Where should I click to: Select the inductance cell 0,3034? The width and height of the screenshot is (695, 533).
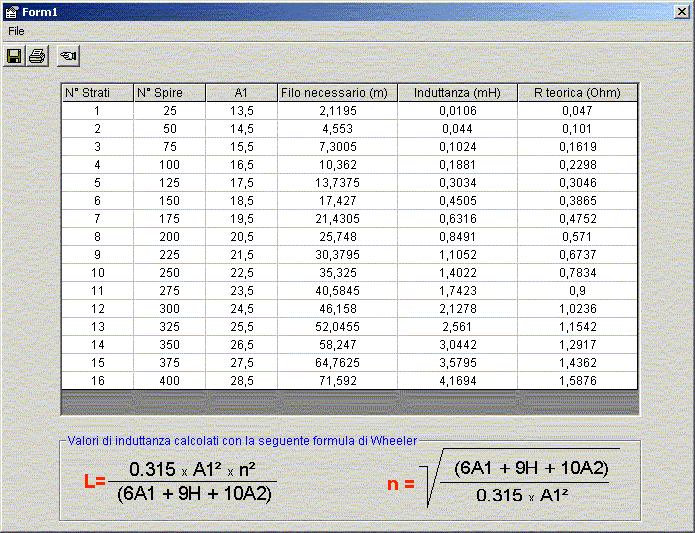click(x=458, y=183)
